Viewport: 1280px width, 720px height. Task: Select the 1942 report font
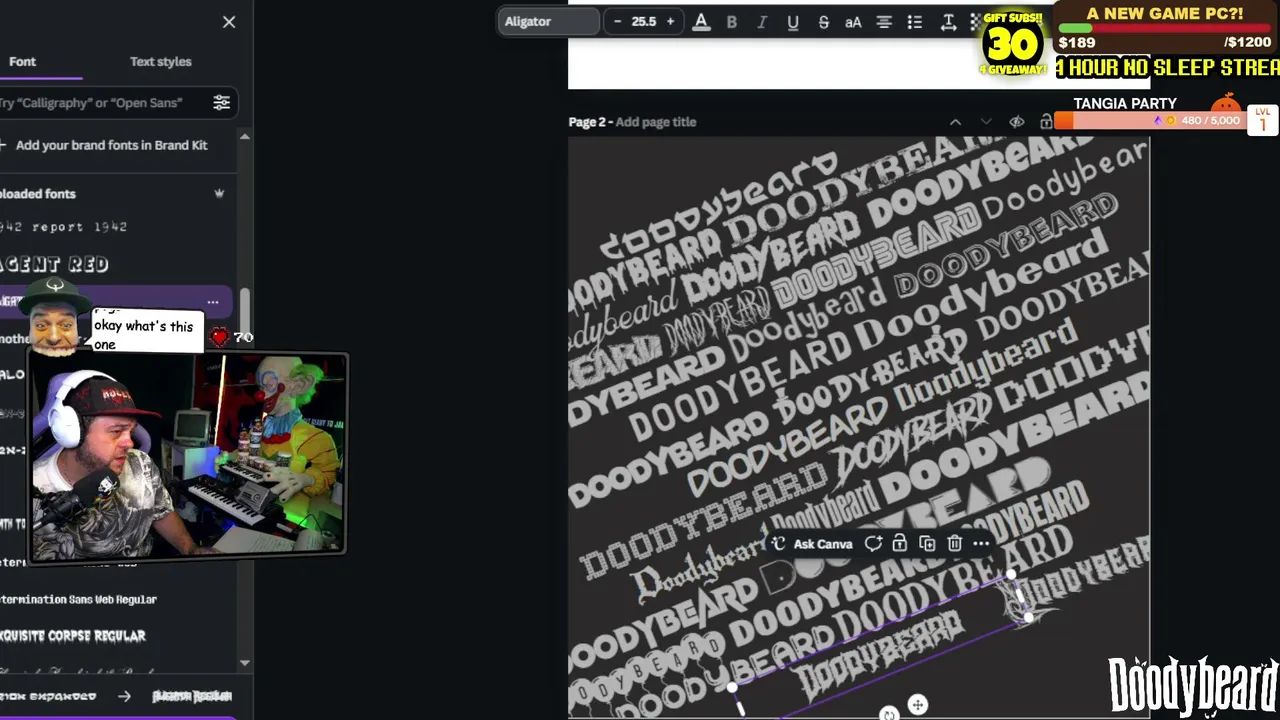(64, 227)
